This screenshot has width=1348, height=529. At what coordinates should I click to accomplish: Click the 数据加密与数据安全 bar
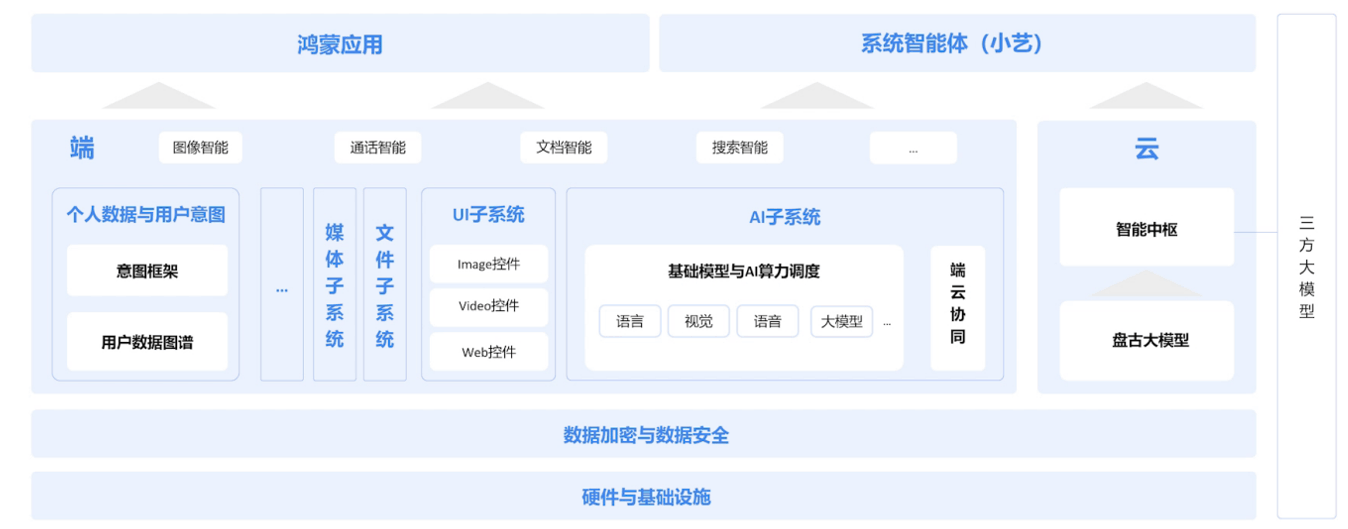[644, 434]
